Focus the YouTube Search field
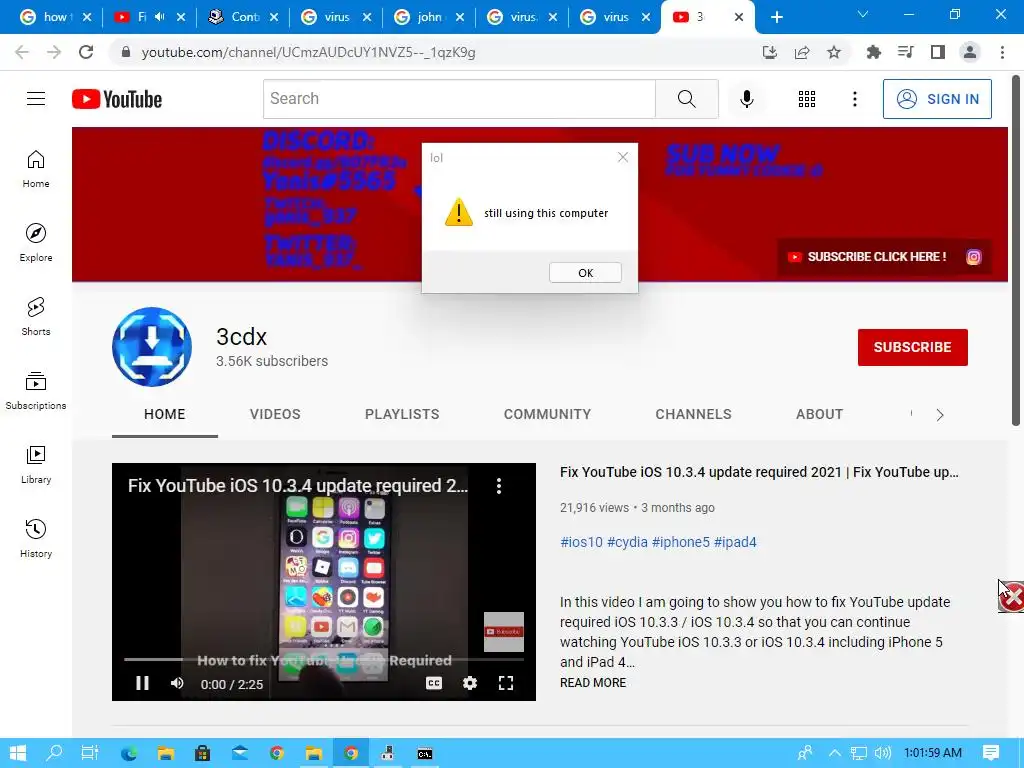The image size is (1024, 768). click(x=459, y=99)
